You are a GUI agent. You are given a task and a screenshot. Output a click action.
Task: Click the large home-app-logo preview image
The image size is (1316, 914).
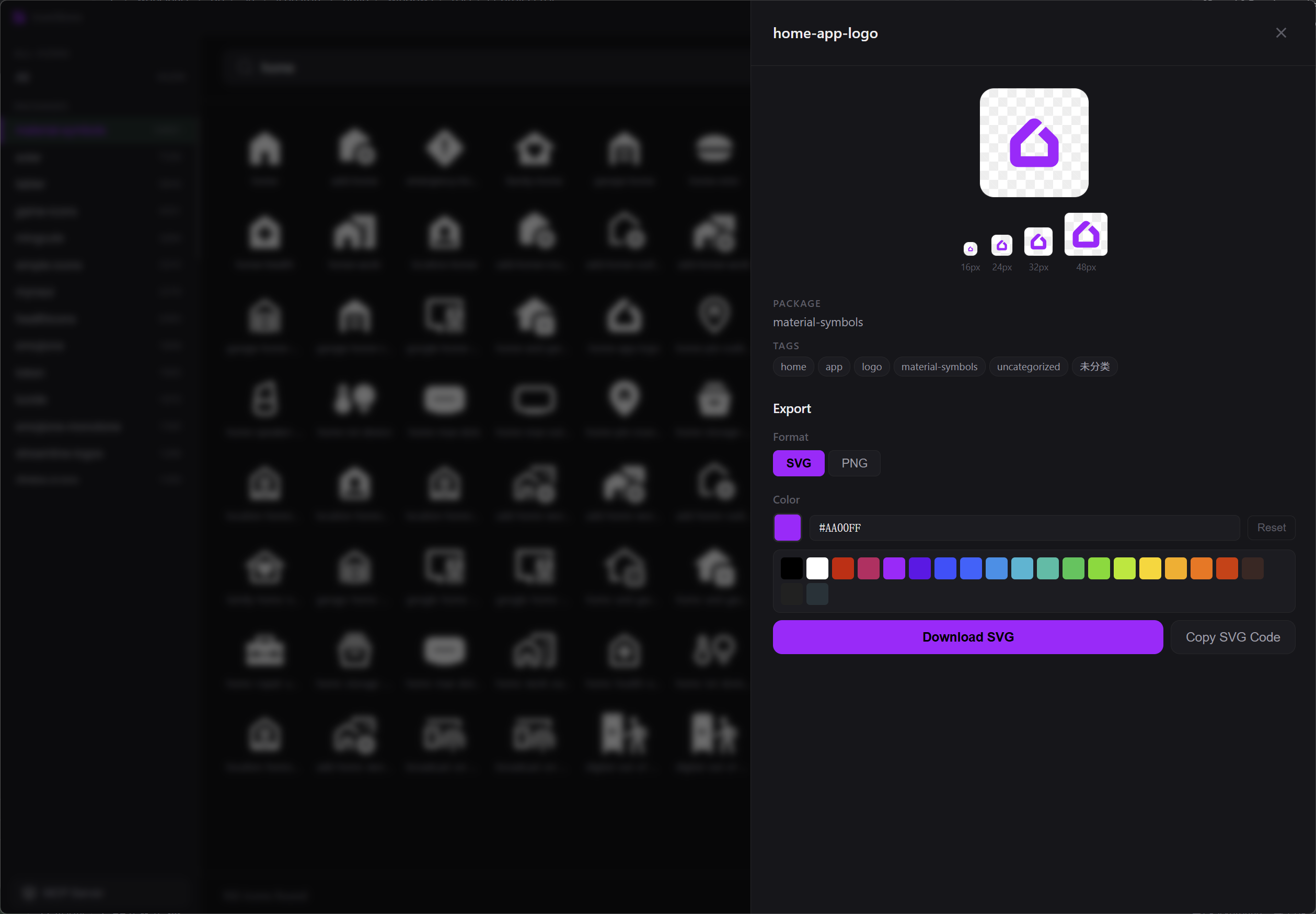coord(1034,143)
